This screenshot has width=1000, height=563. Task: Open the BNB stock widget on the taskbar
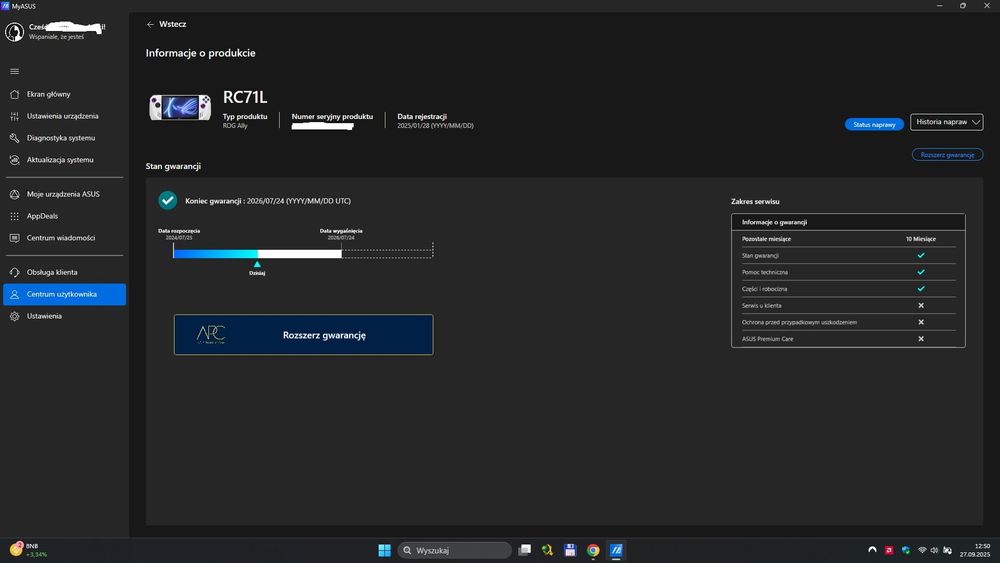(29, 550)
